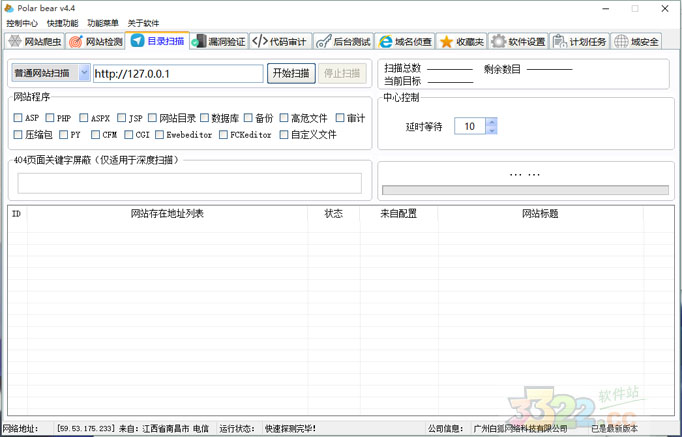This screenshot has height=437, width=682.
Task: Click the 后台测试 tab icon
Action: pyautogui.click(x=322, y=42)
